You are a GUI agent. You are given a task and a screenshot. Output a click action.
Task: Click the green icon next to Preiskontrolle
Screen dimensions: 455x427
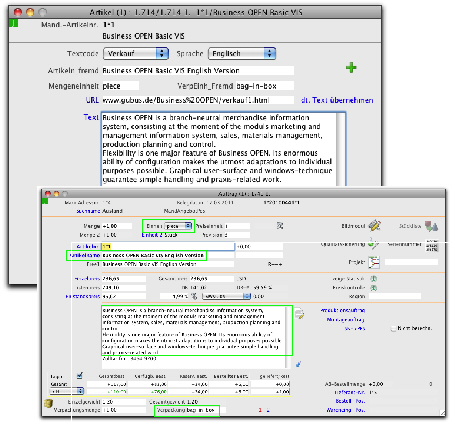[373, 287]
